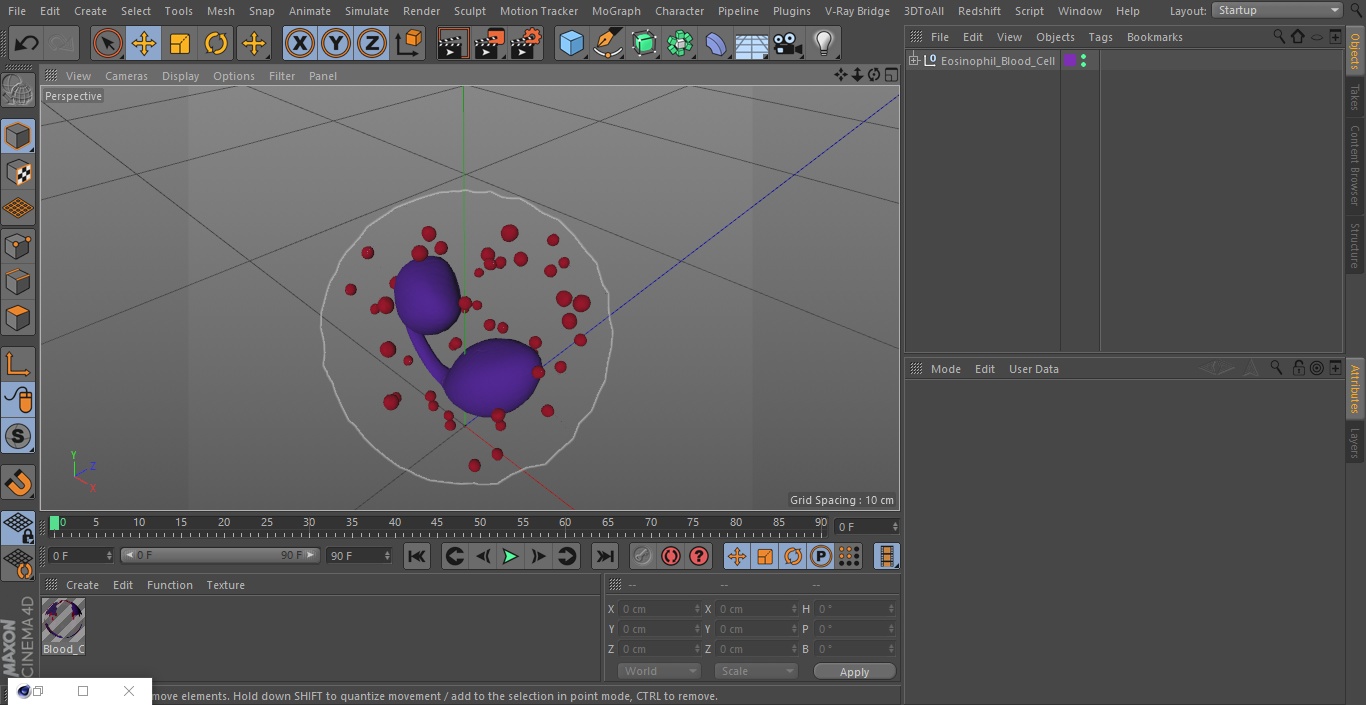Switch to the Layers side tab

click(1355, 443)
